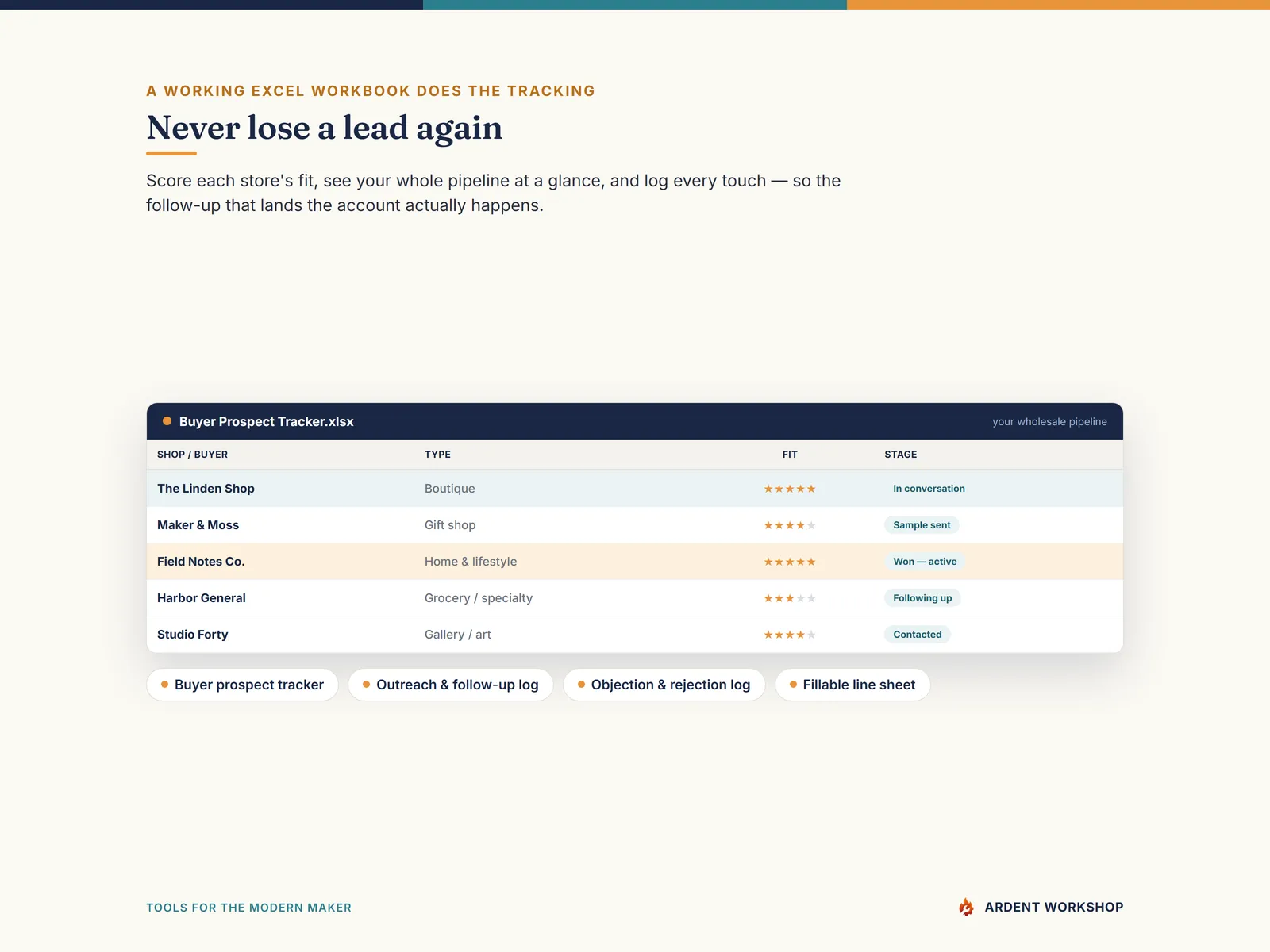Screen dimensions: 1270x952
Task: Click the Gift shop type cell
Action: 450,525
